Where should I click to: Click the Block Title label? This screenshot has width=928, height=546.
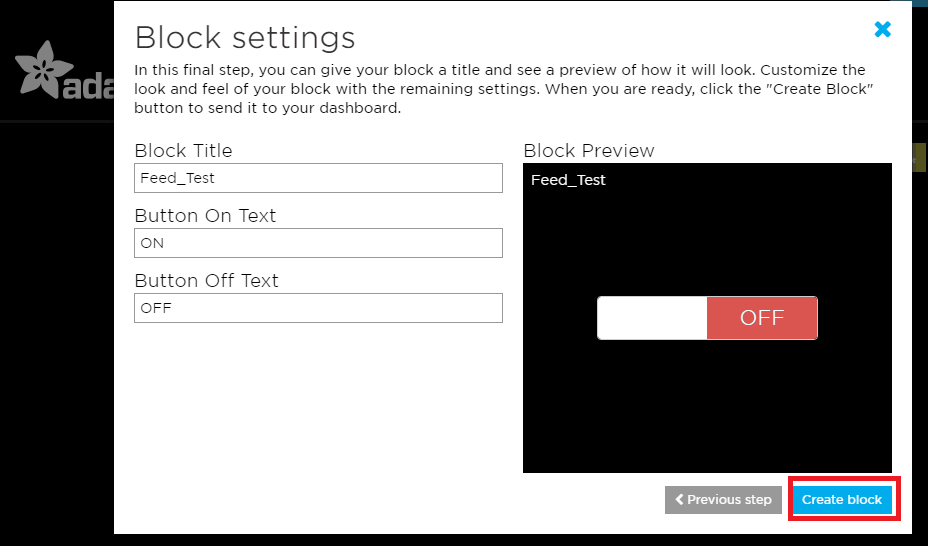point(183,151)
